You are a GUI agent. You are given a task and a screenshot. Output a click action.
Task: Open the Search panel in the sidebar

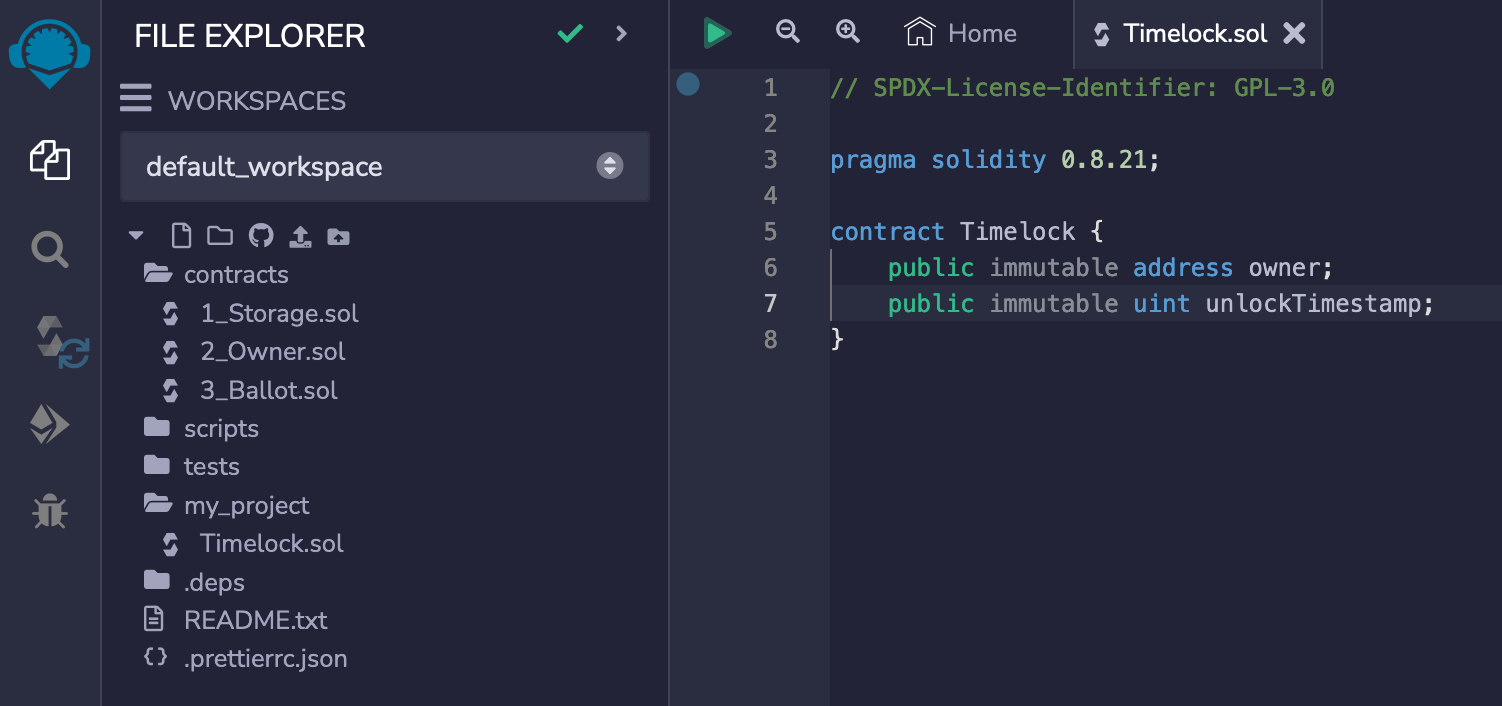(x=49, y=249)
